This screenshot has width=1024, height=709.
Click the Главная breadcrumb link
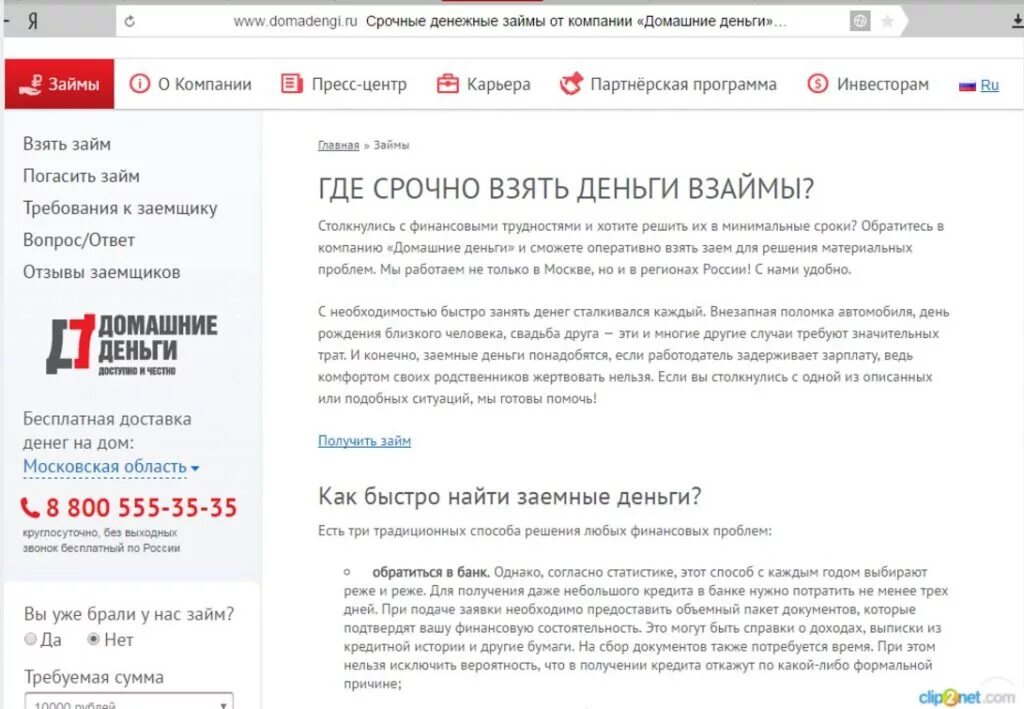pos(338,145)
